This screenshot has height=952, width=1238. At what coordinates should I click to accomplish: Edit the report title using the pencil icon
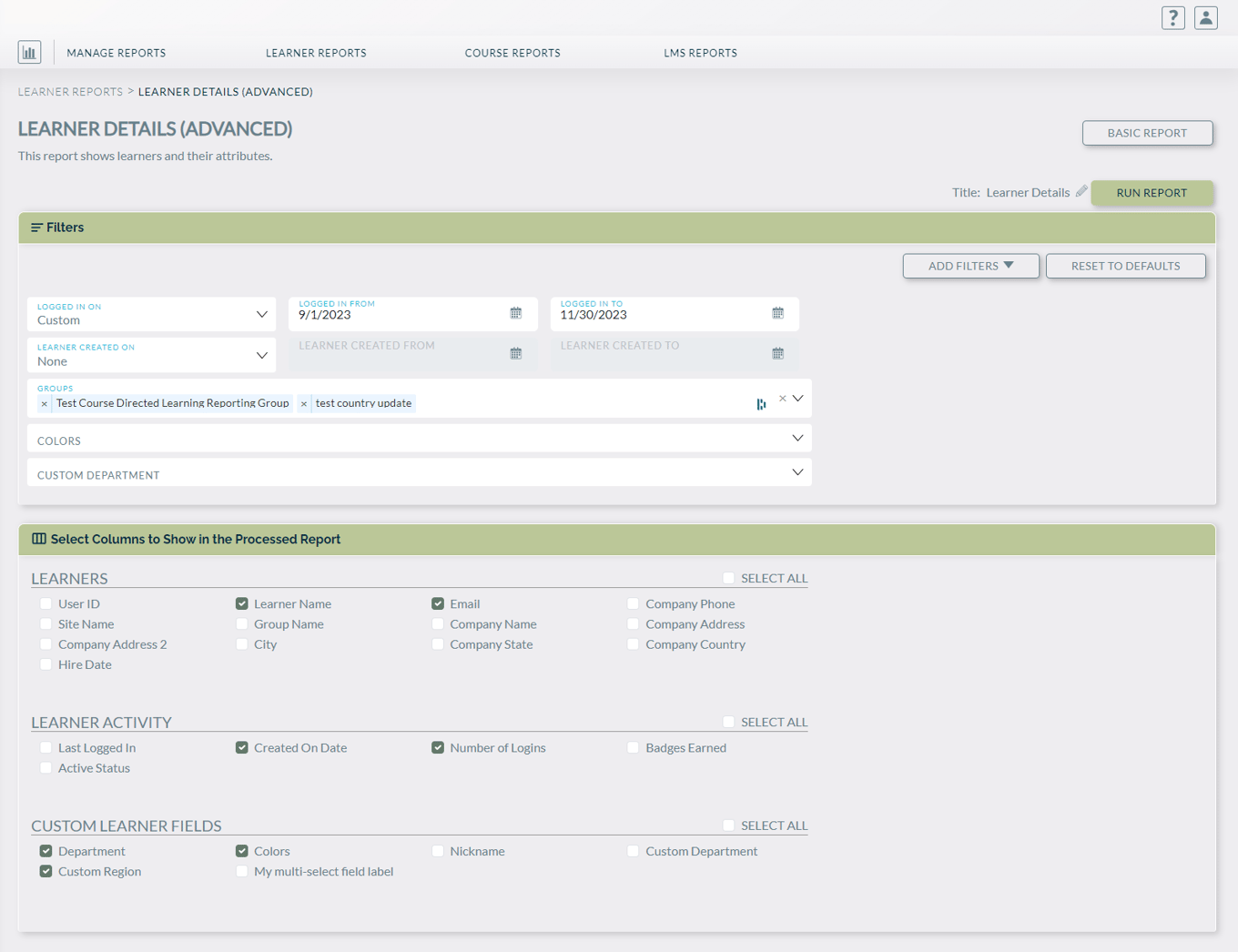[x=1081, y=190]
